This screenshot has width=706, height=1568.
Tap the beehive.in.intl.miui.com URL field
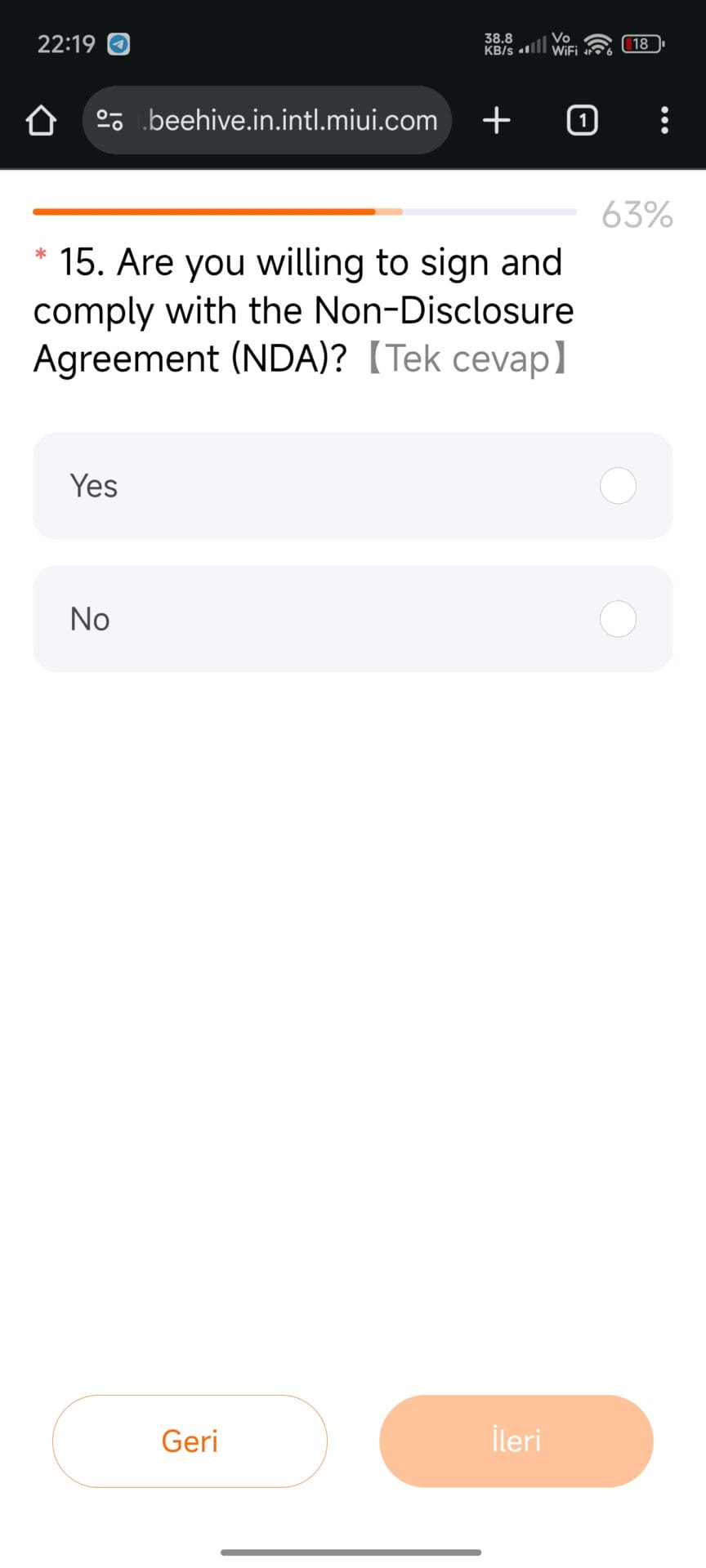click(x=293, y=121)
